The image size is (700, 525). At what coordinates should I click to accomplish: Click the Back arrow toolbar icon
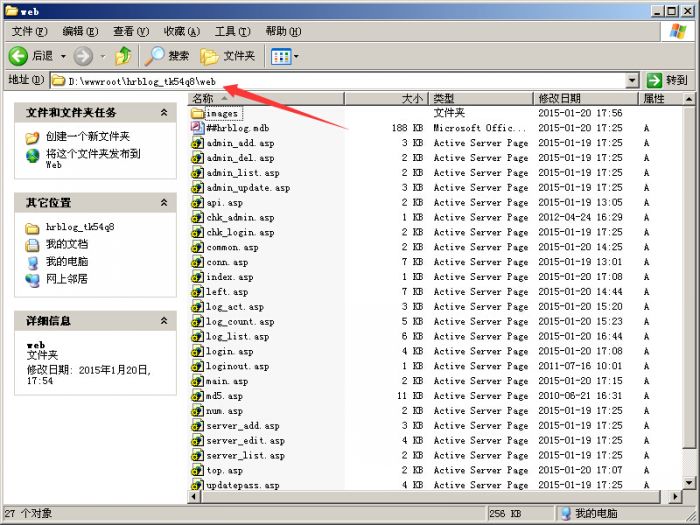[19, 56]
